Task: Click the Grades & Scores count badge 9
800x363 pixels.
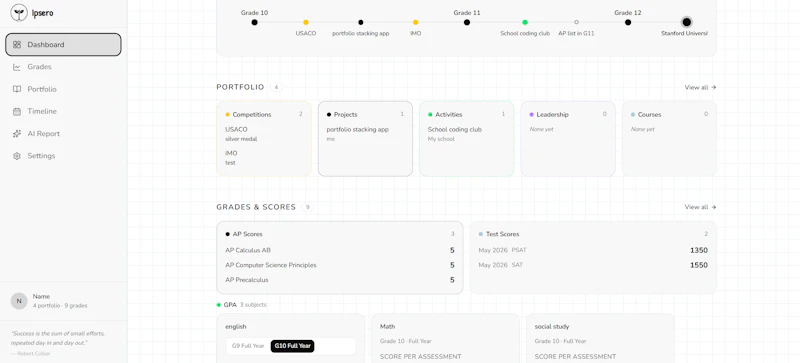Action: coord(307,207)
